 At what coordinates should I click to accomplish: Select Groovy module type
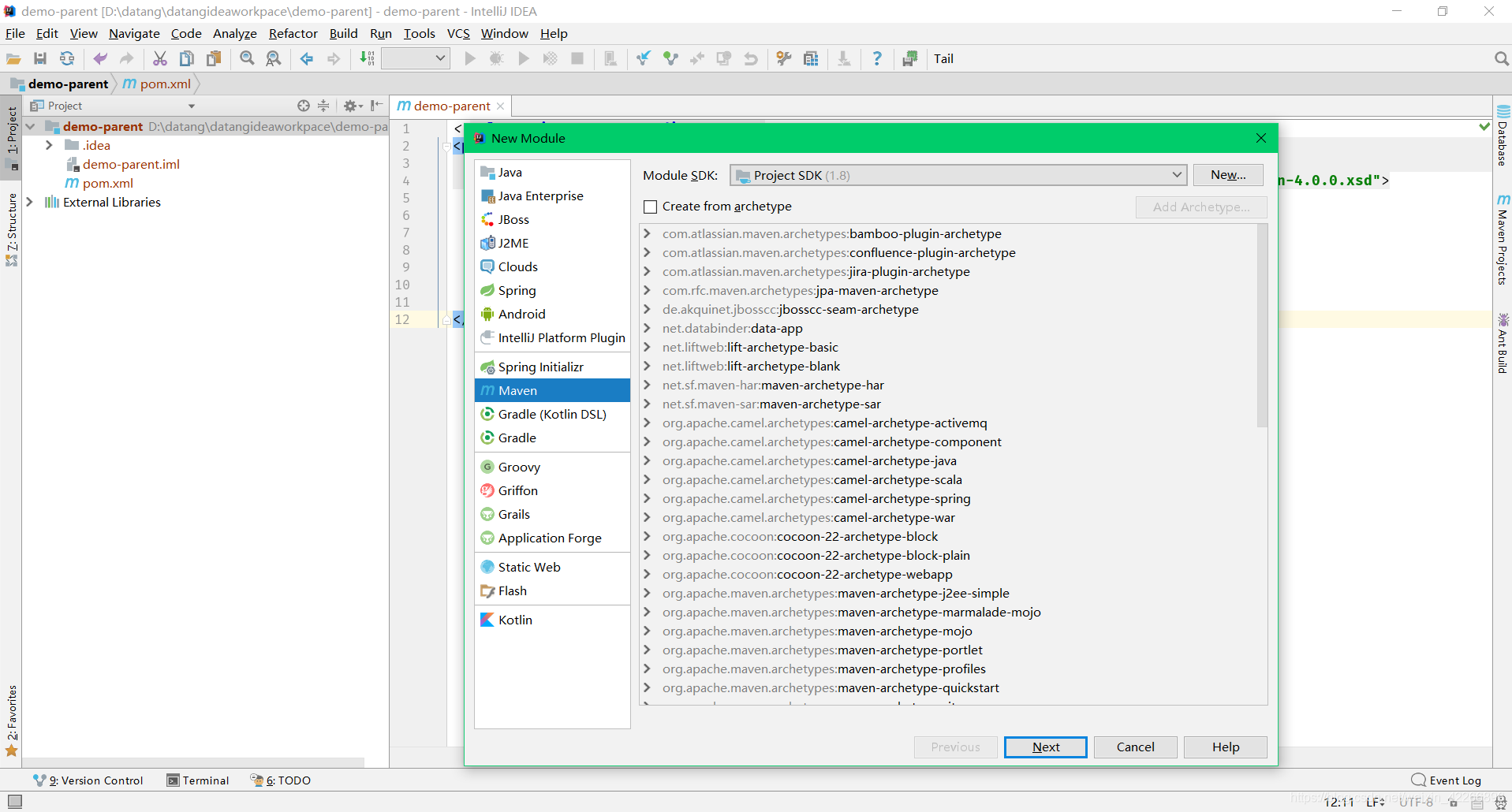(x=552, y=467)
